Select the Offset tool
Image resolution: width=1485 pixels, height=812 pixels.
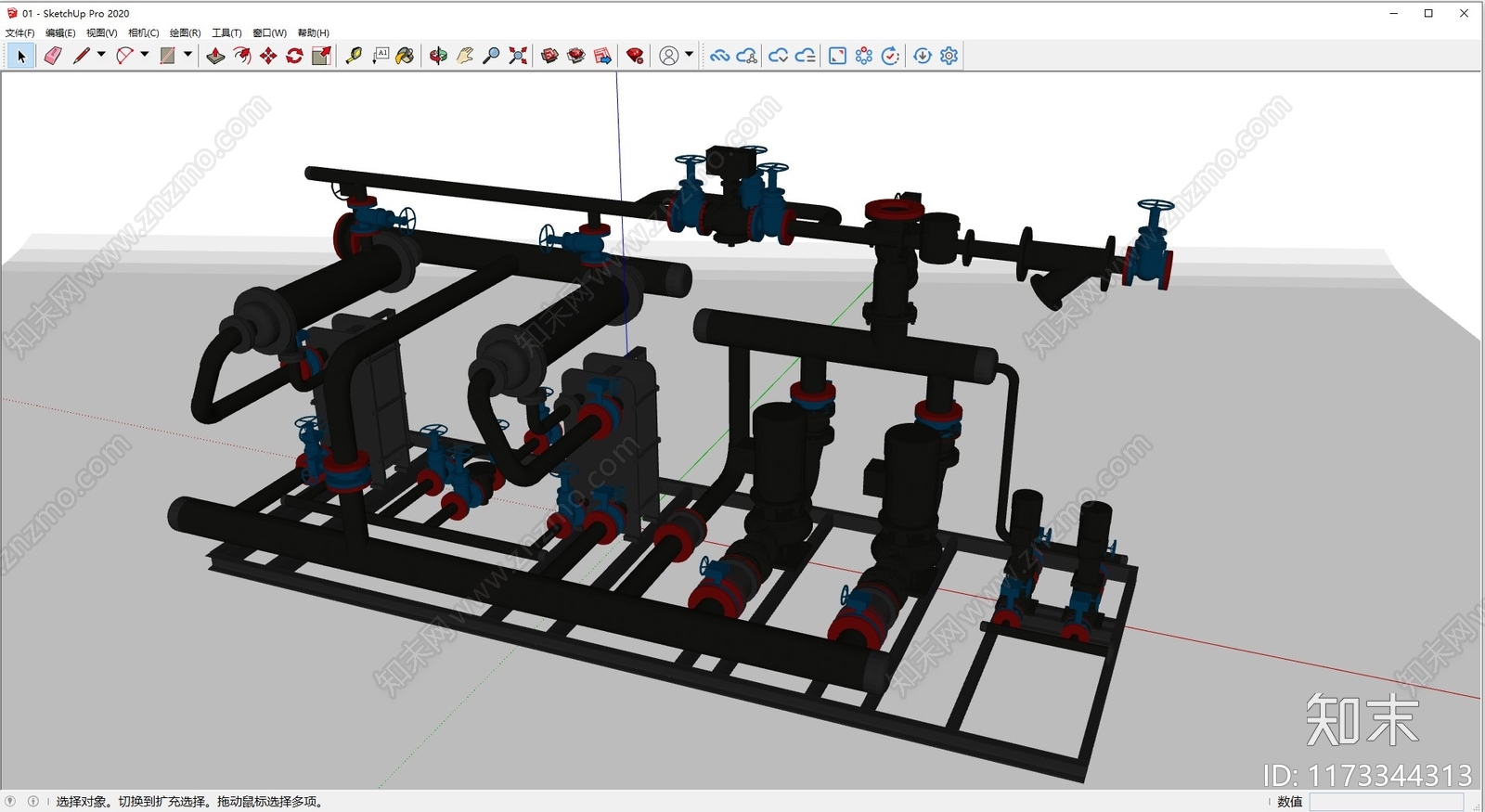pyautogui.click(x=242, y=57)
